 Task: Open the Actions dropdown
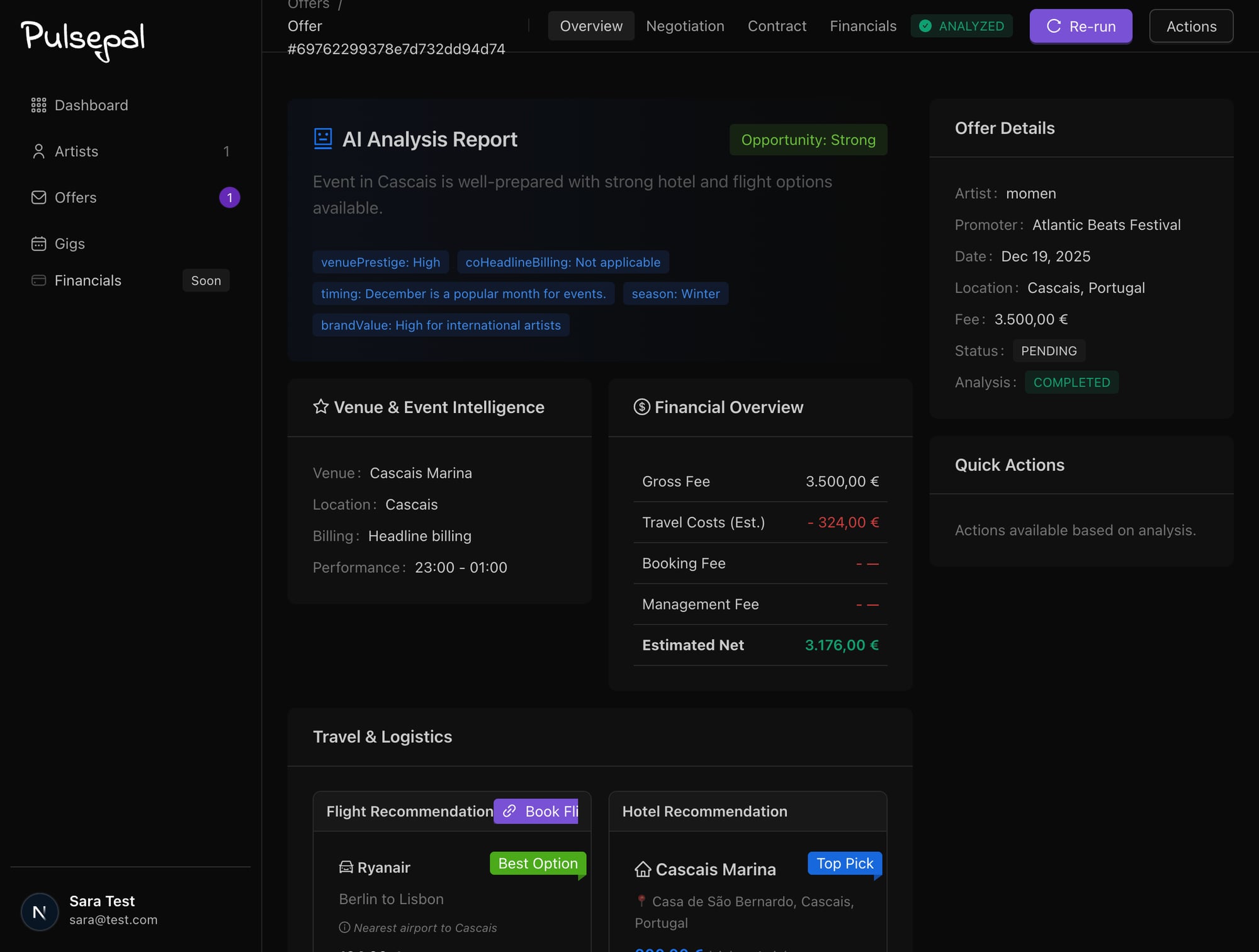click(1190, 26)
